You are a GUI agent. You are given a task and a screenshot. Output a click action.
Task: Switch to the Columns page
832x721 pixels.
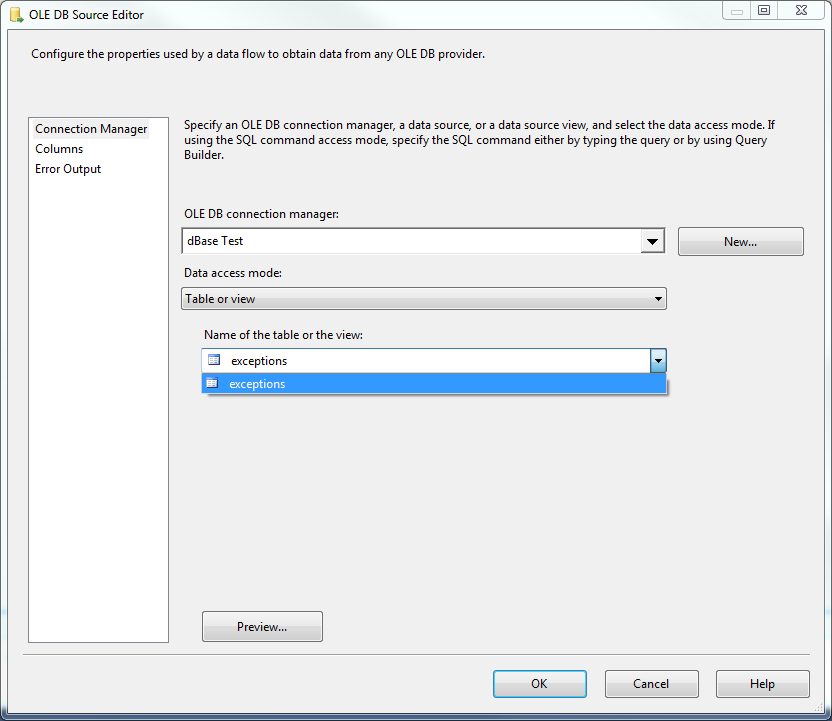[x=59, y=149]
